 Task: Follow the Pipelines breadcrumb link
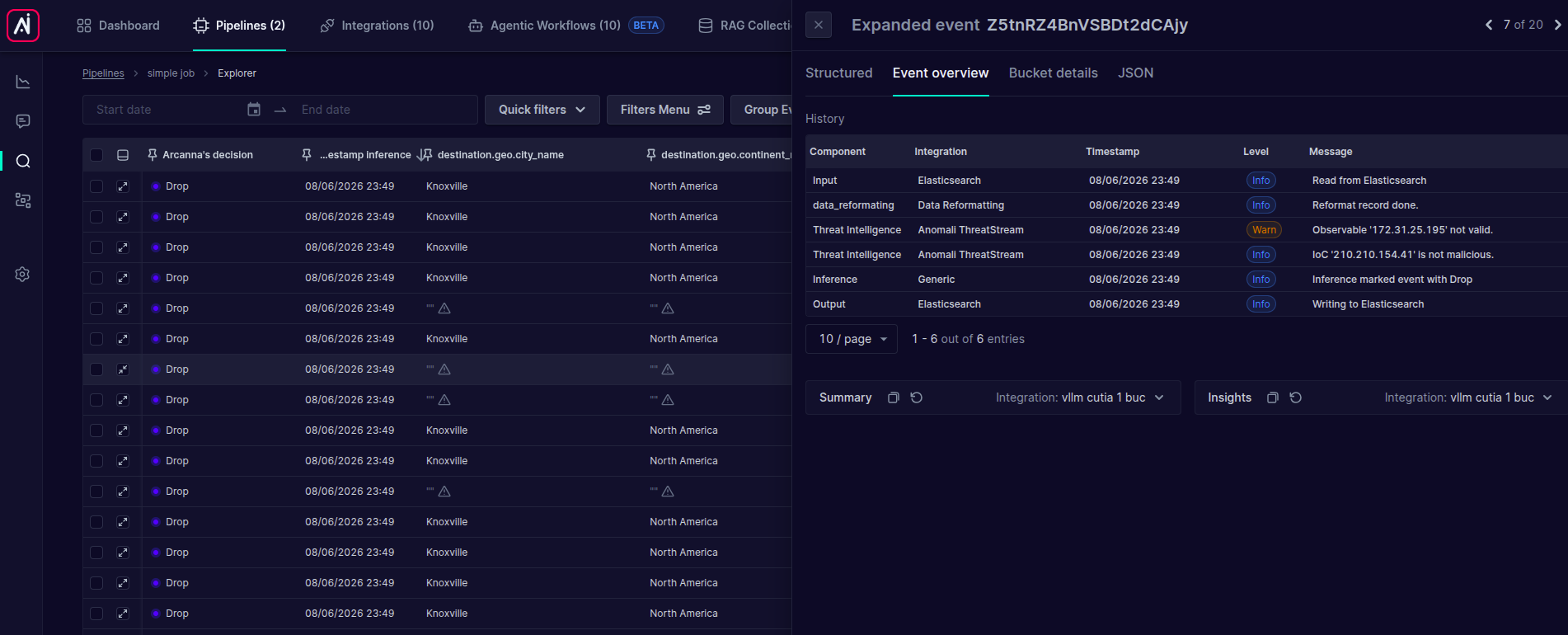(x=103, y=73)
